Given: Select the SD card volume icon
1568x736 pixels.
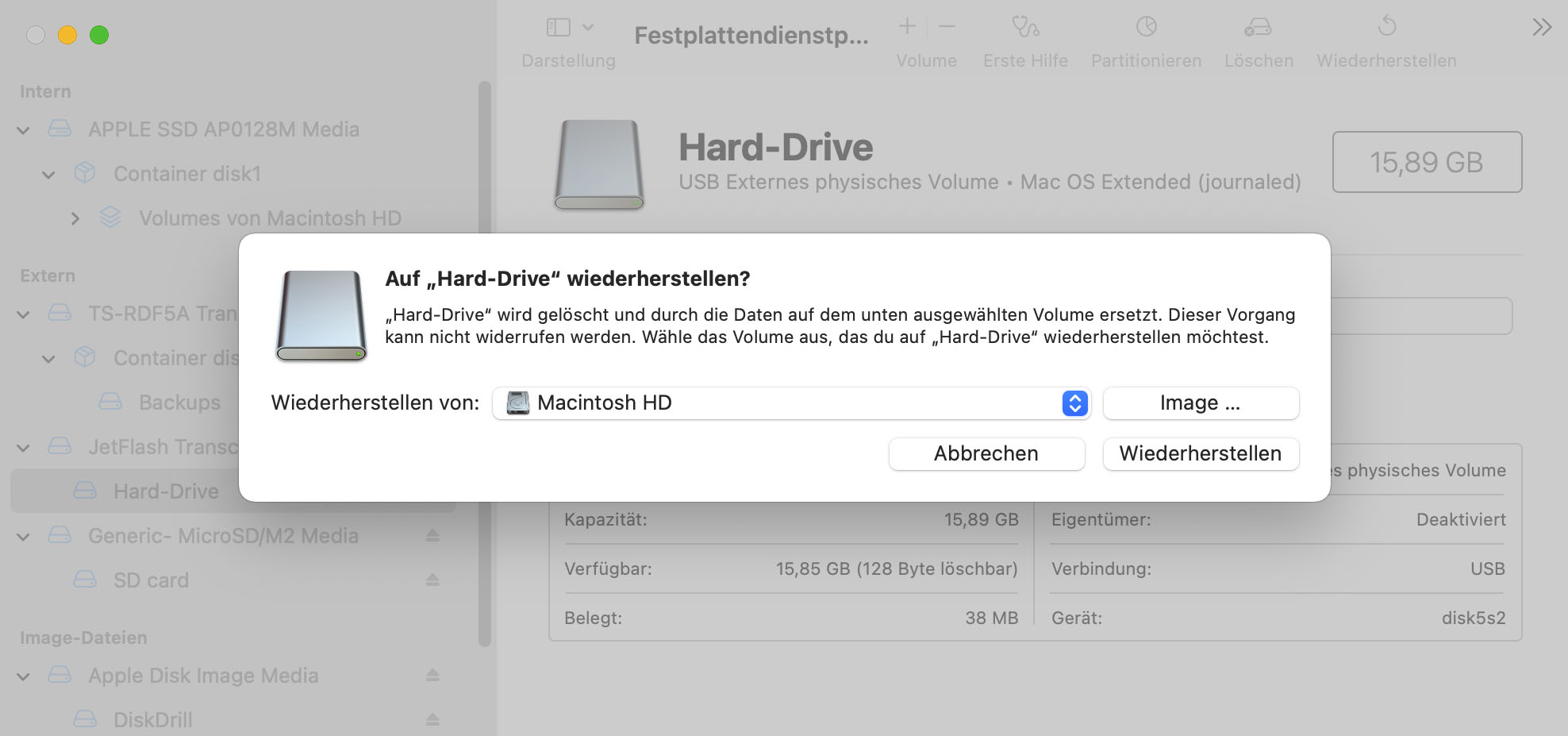Looking at the screenshot, I should pyautogui.click(x=85, y=580).
